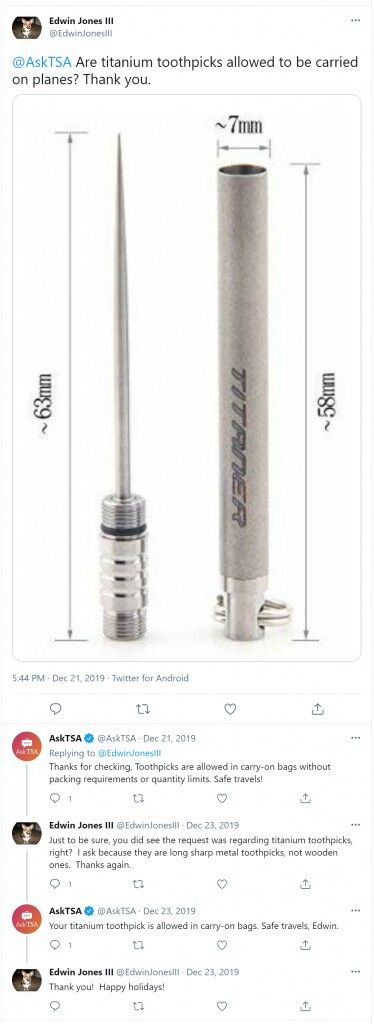Share the main toothpick tweet
Viewport: 374px width, 1024px height.
[318, 709]
